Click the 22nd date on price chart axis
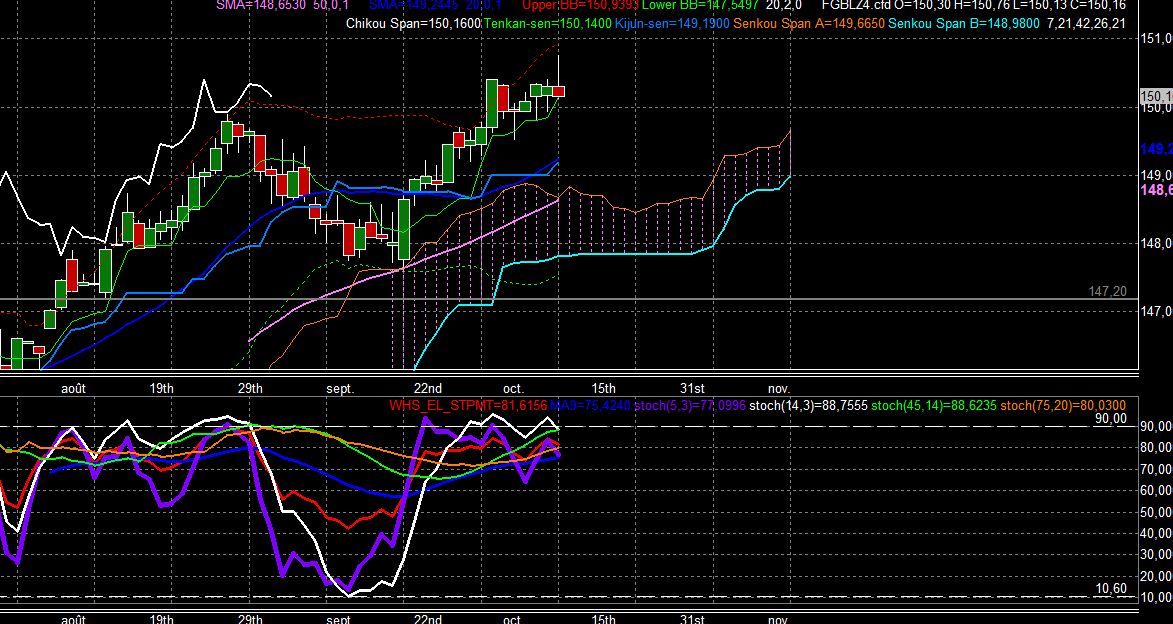Viewport: 1173px width, 624px height. pyautogui.click(x=428, y=388)
